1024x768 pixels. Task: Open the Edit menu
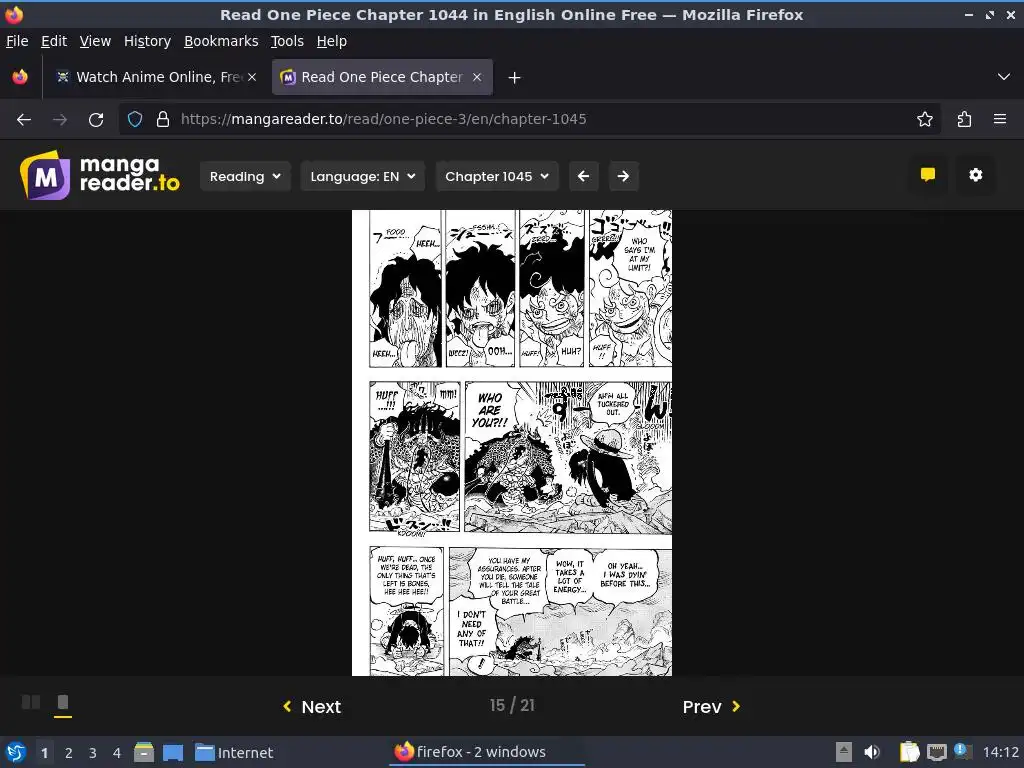(x=54, y=41)
